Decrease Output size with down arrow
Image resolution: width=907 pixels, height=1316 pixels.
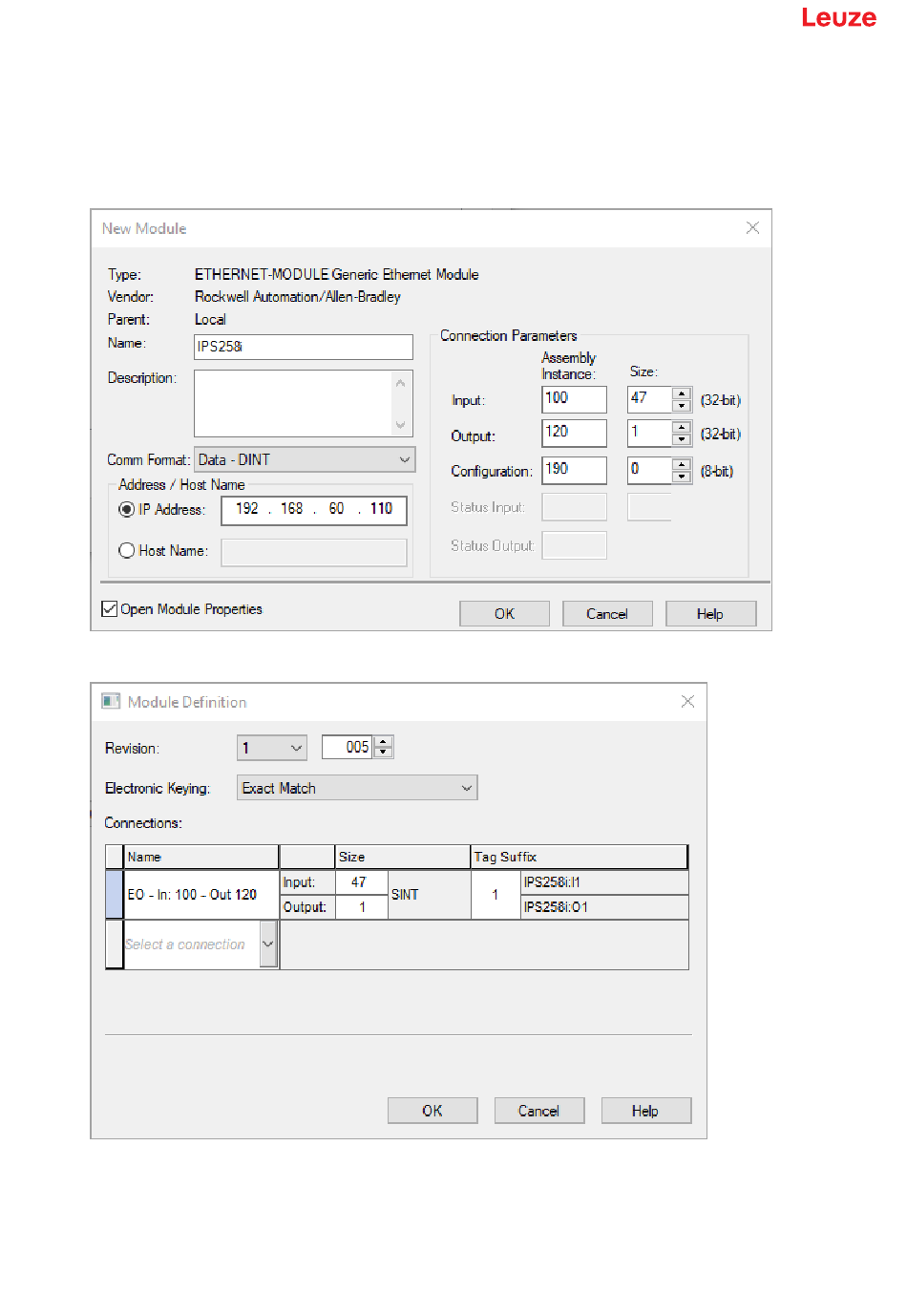point(682,439)
